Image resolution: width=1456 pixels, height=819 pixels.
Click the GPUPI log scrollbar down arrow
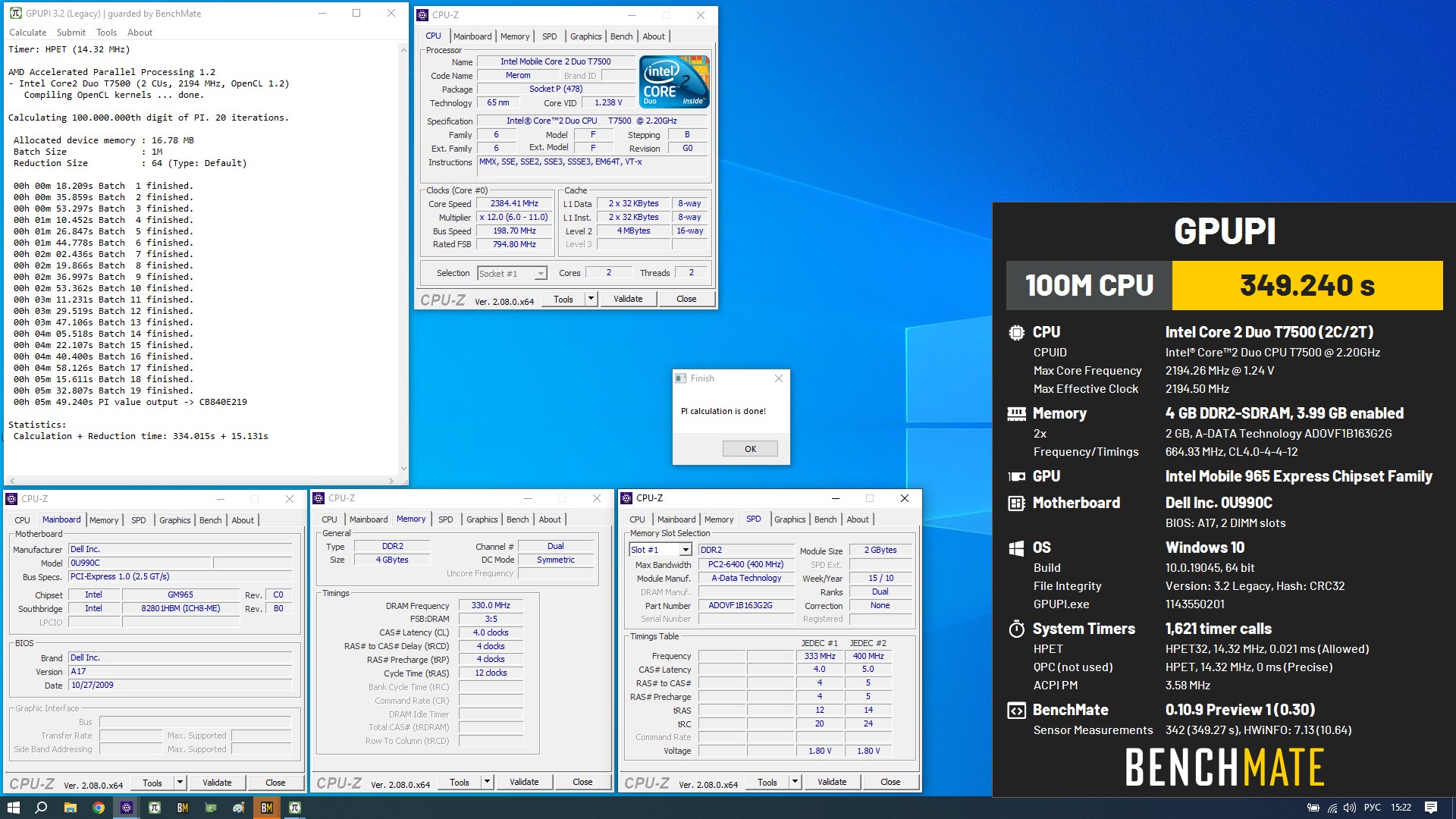(x=403, y=469)
